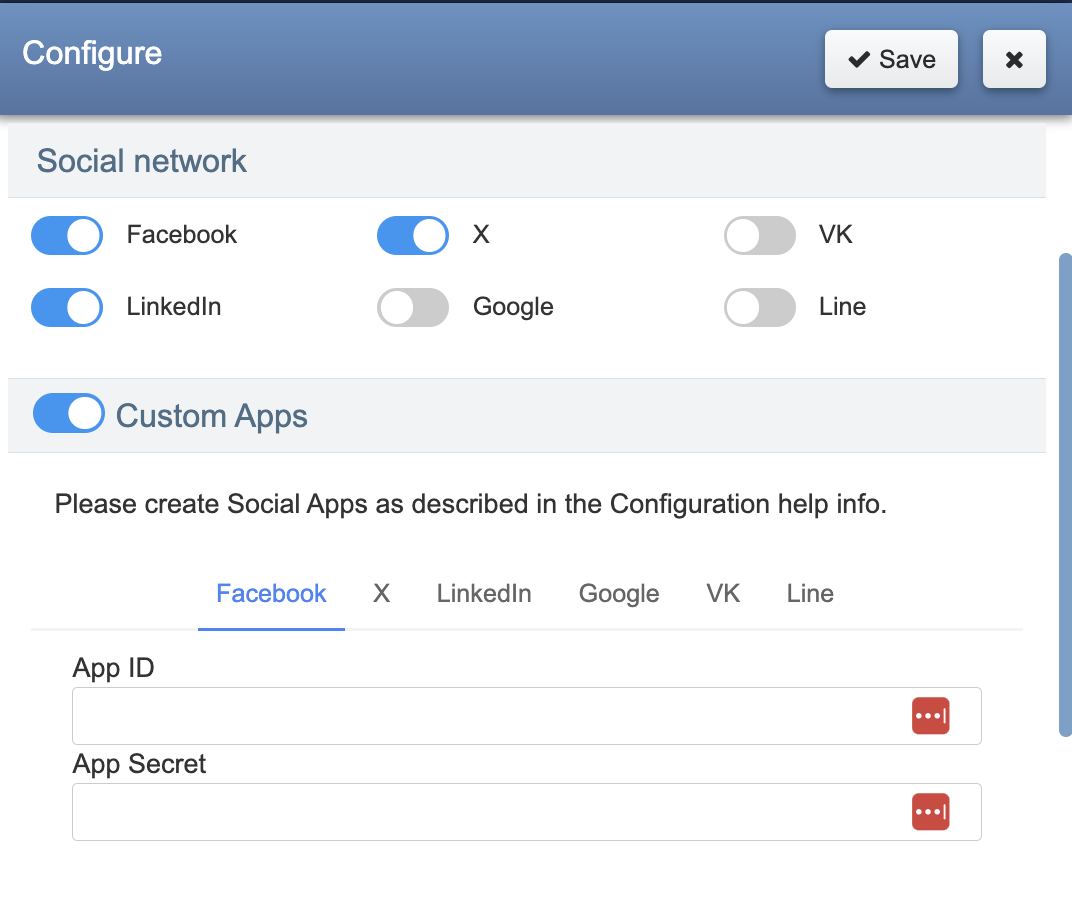
Task: Open the Line custom app tab
Action: click(810, 594)
